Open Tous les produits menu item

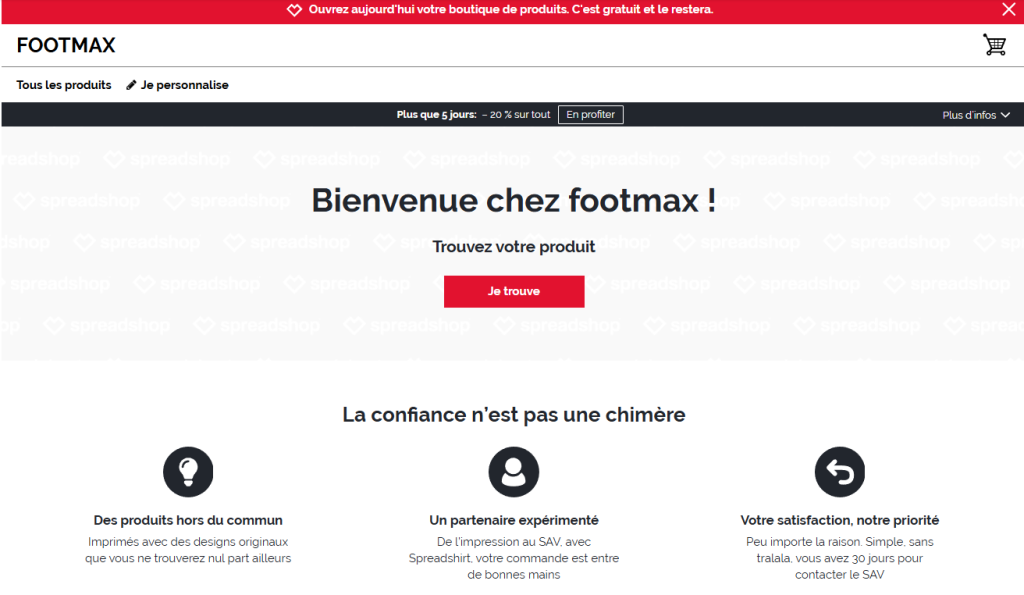click(64, 85)
